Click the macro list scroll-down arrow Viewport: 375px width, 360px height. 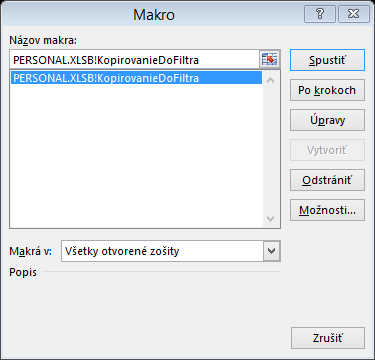pyautogui.click(x=271, y=219)
